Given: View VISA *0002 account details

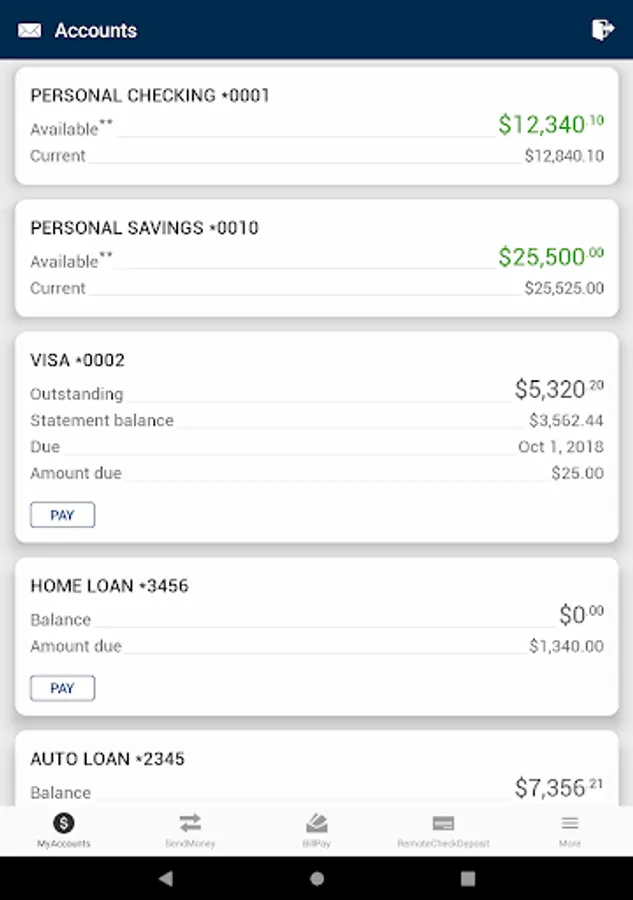Looking at the screenshot, I should click(x=78, y=360).
